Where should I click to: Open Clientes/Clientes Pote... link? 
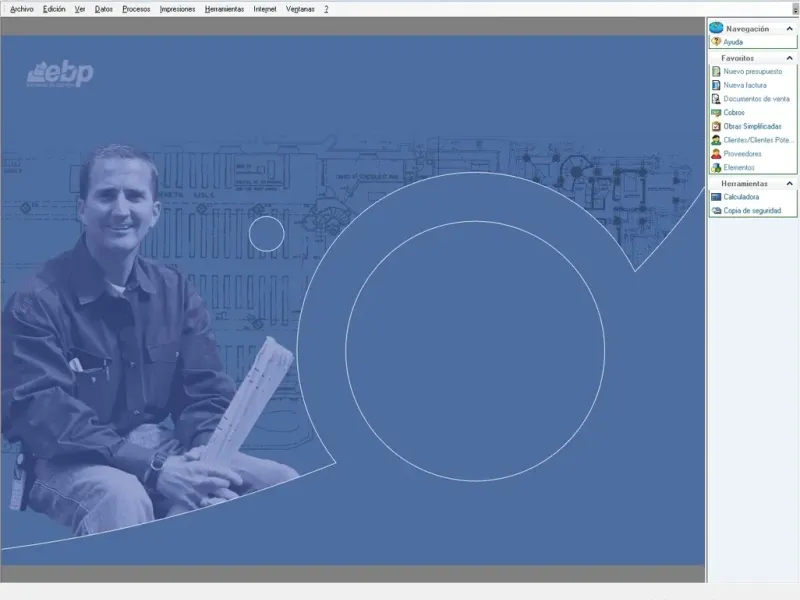click(759, 140)
